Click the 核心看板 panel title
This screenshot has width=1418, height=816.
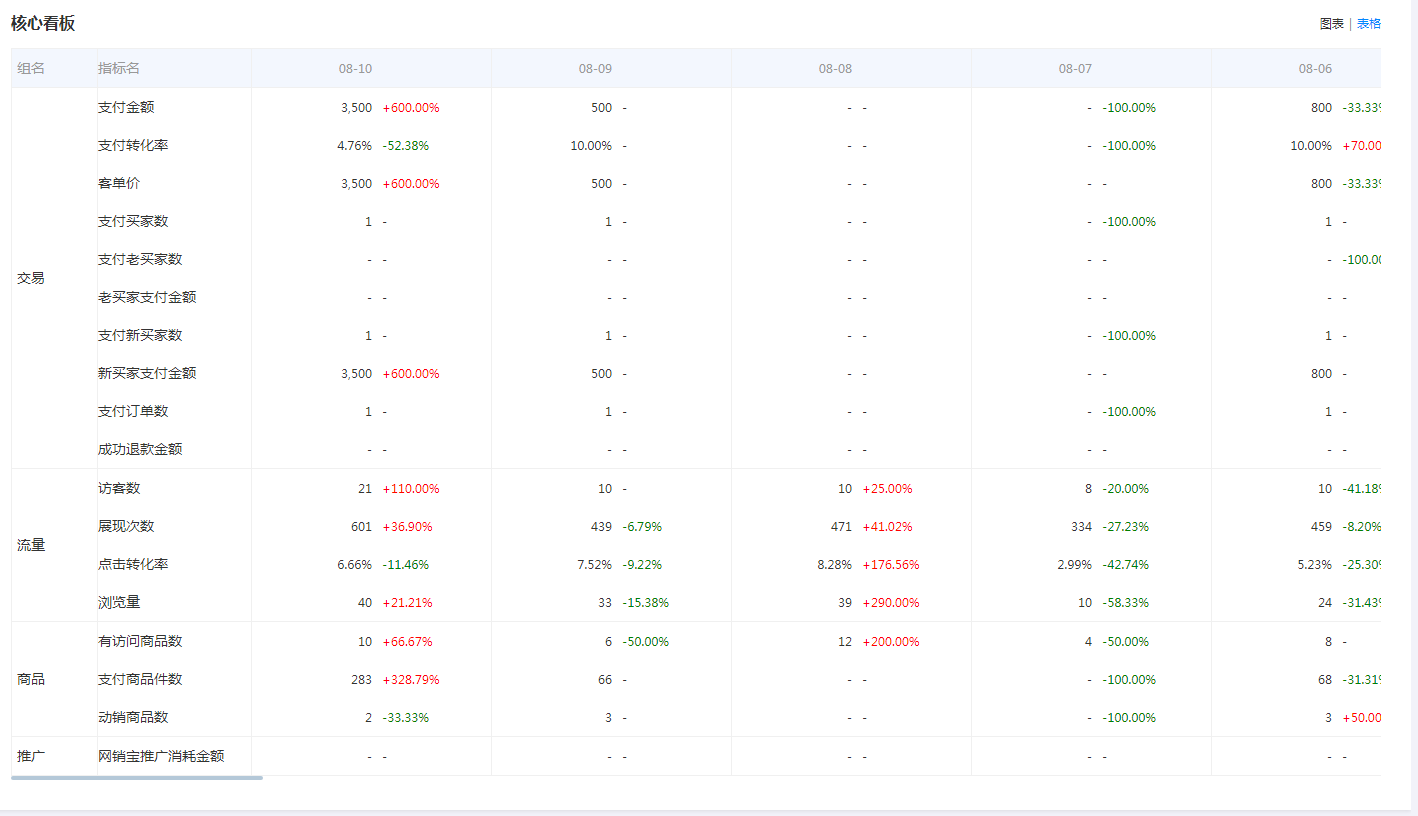[43, 23]
